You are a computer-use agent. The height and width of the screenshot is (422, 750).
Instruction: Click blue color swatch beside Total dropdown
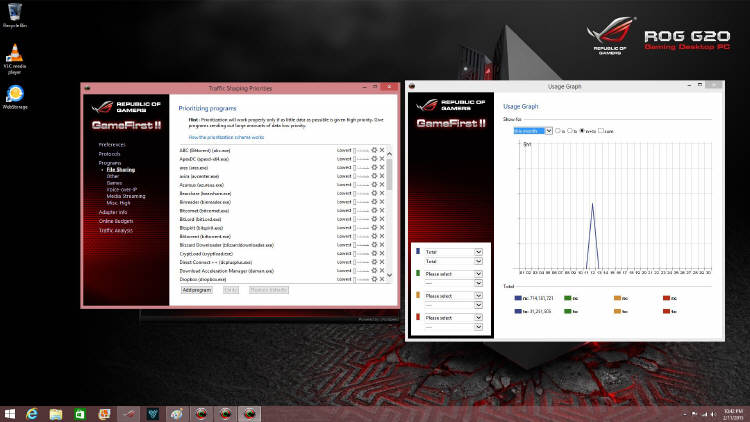[418, 251]
